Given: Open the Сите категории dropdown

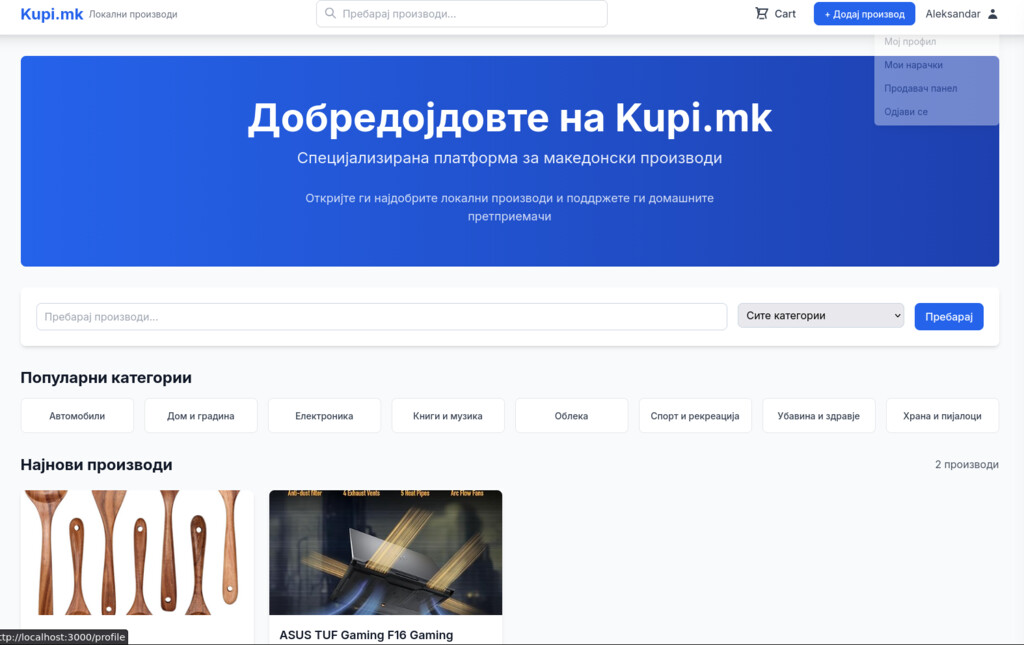Looking at the screenshot, I should click(x=820, y=316).
